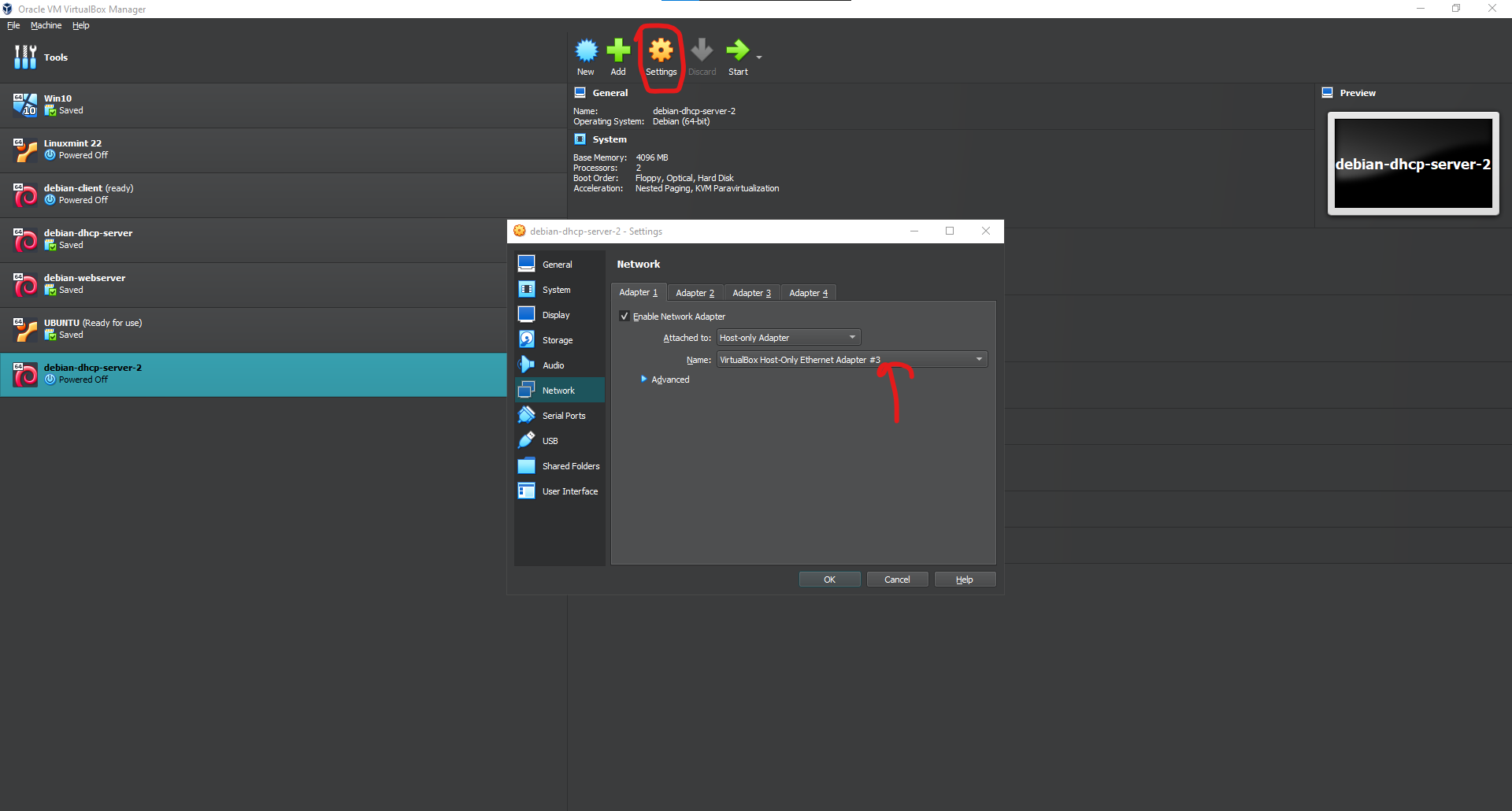The image size is (1512, 811).
Task: Click the green Add machine icon
Action: pos(618,57)
